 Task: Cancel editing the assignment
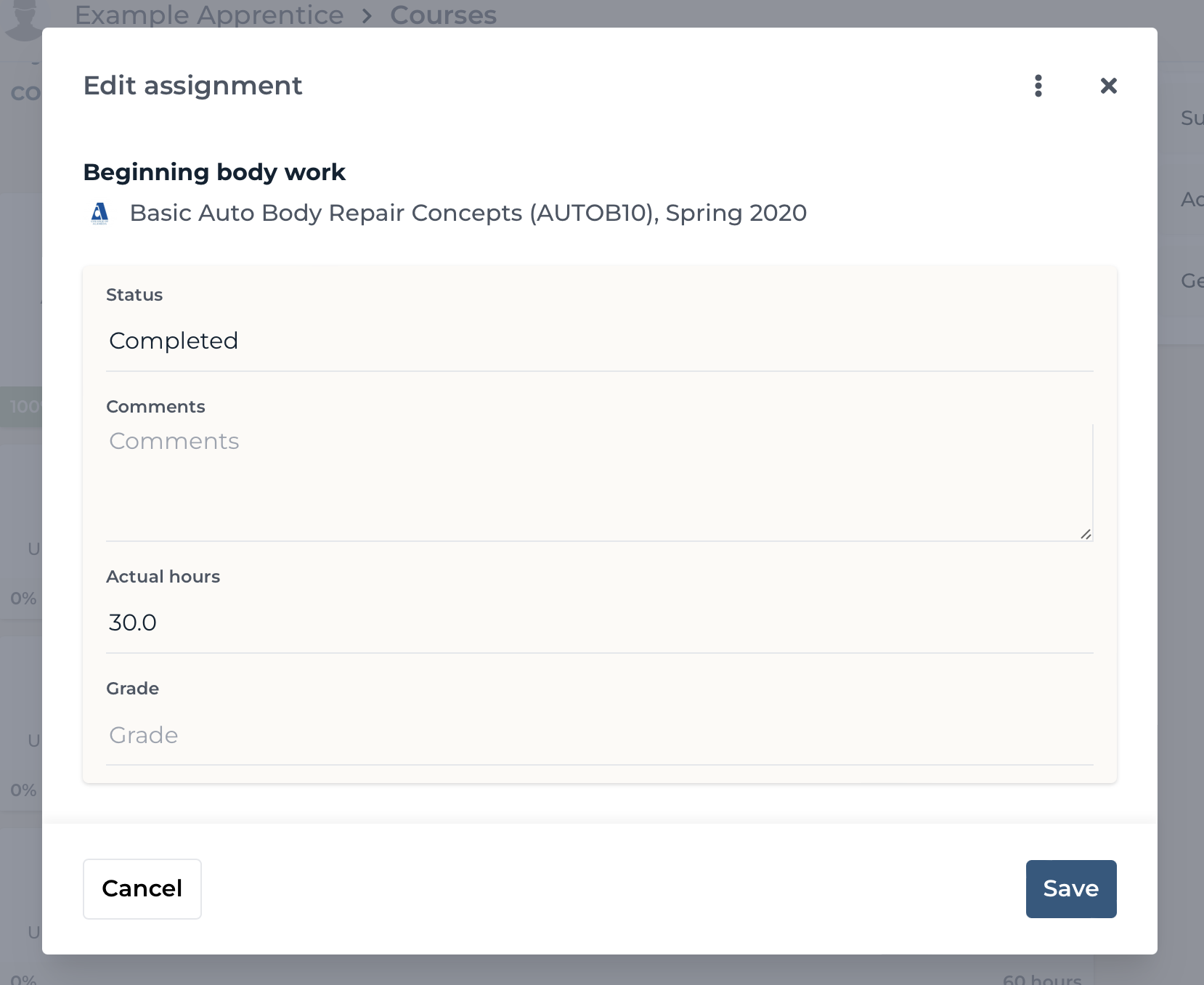(142, 888)
